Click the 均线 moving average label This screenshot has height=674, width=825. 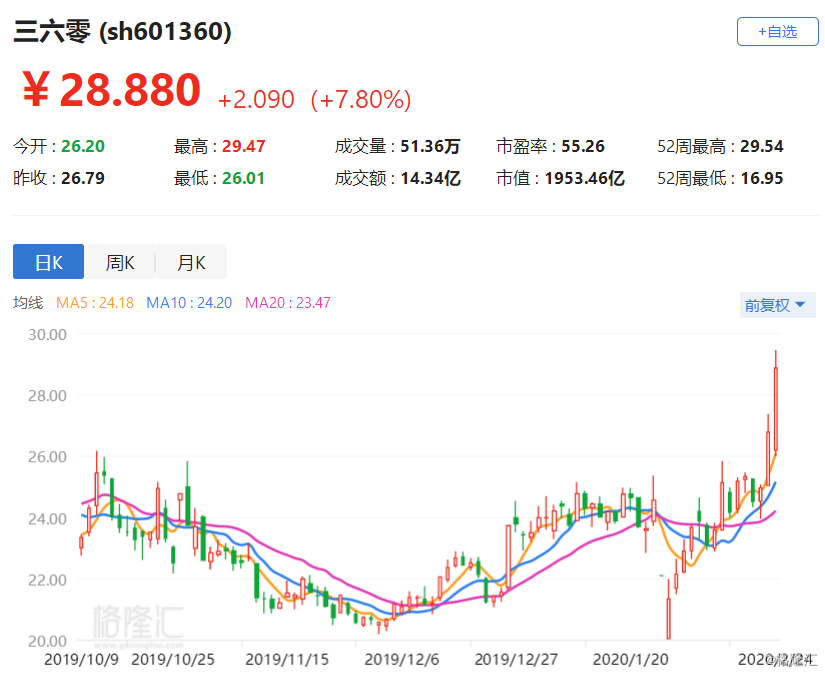click(x=28, y=303)
